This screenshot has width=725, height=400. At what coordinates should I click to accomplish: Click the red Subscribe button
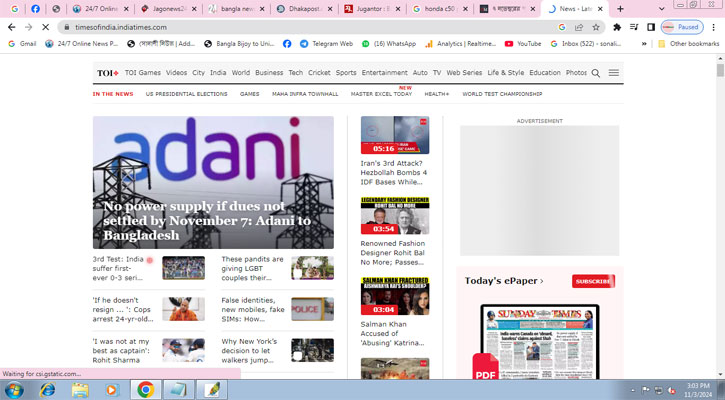pyautogui.click(x=593, y=281)
